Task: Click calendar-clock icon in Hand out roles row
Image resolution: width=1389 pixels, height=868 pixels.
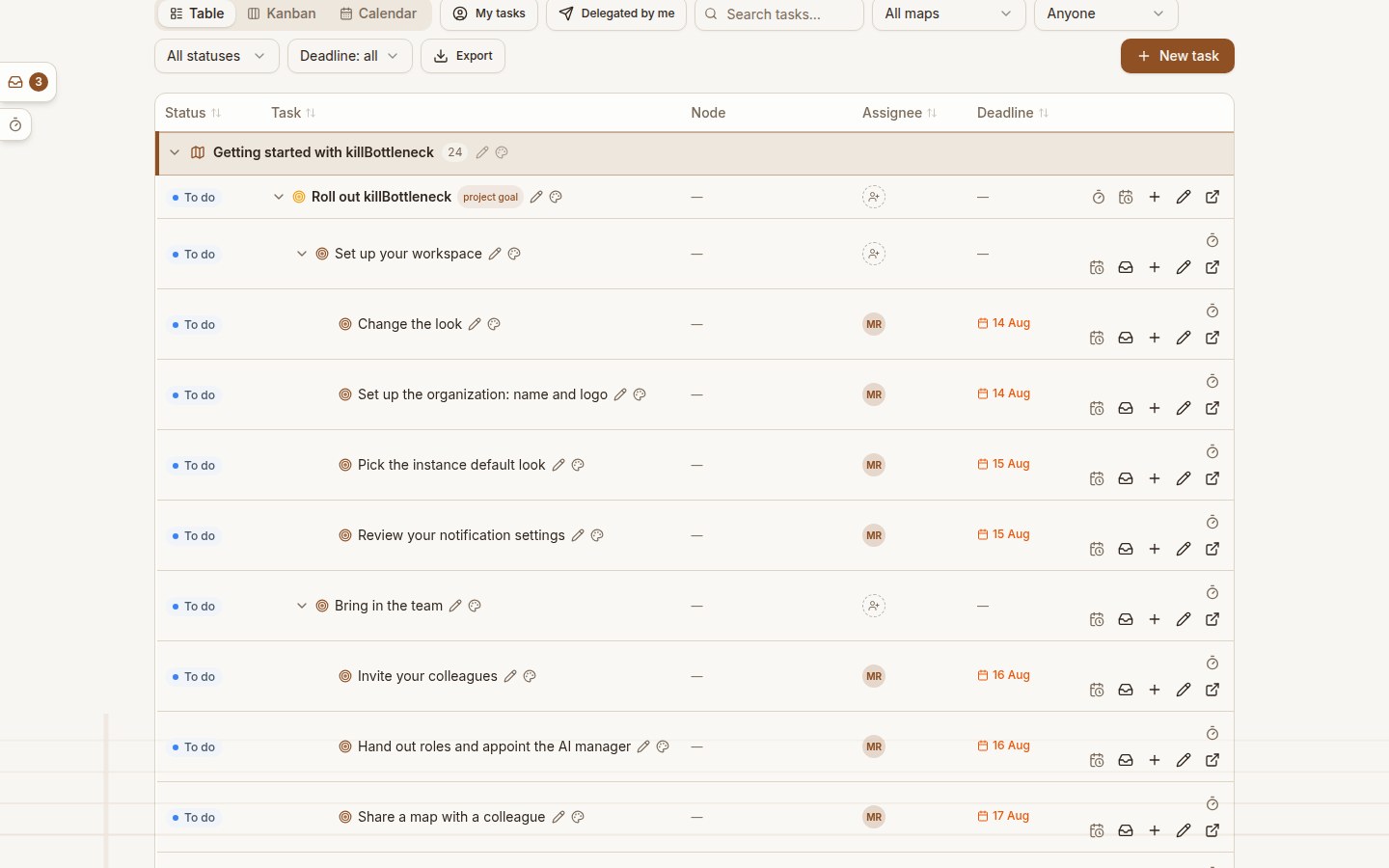Action: coord(1097,760)
